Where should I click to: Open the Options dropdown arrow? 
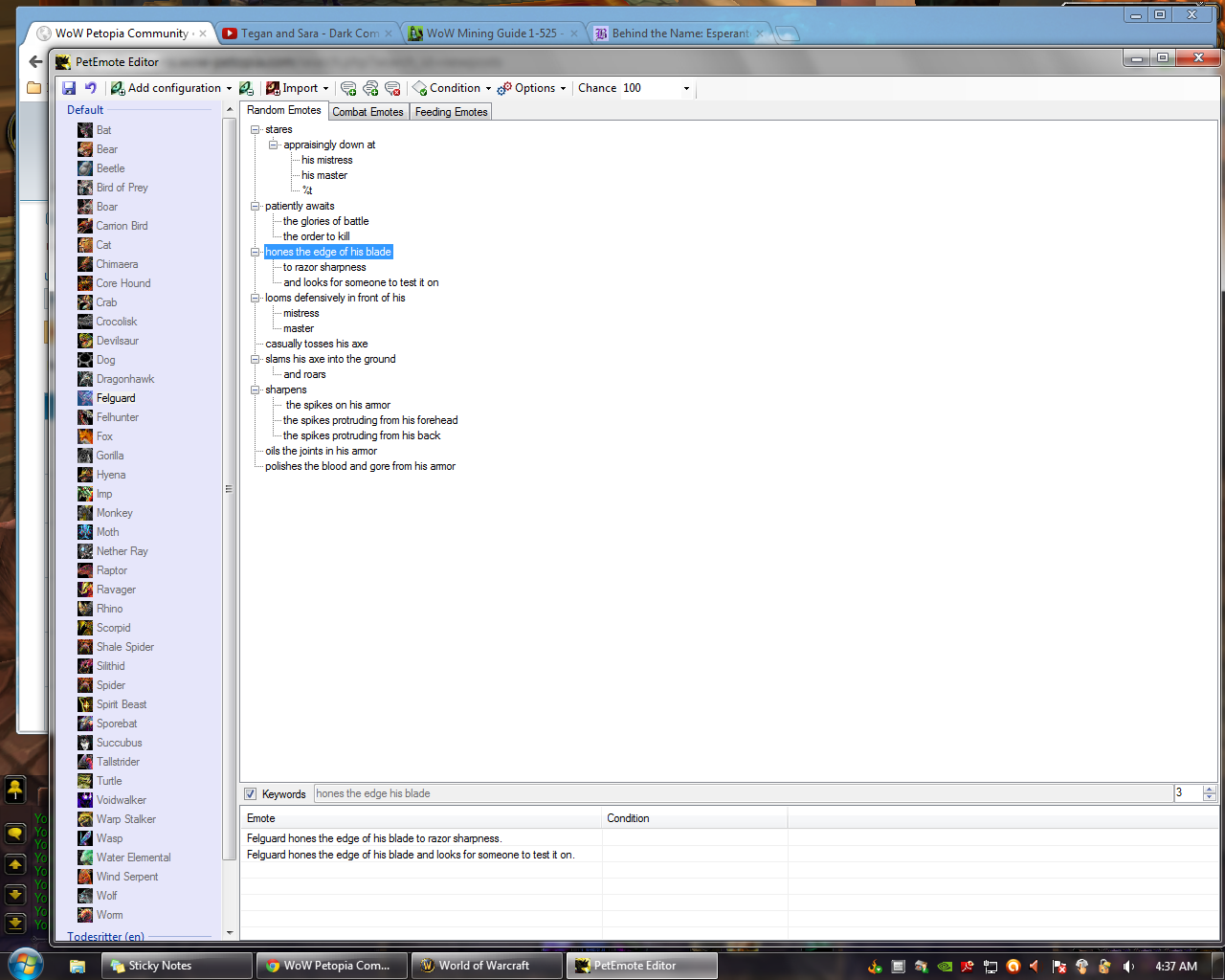(563, 88)
